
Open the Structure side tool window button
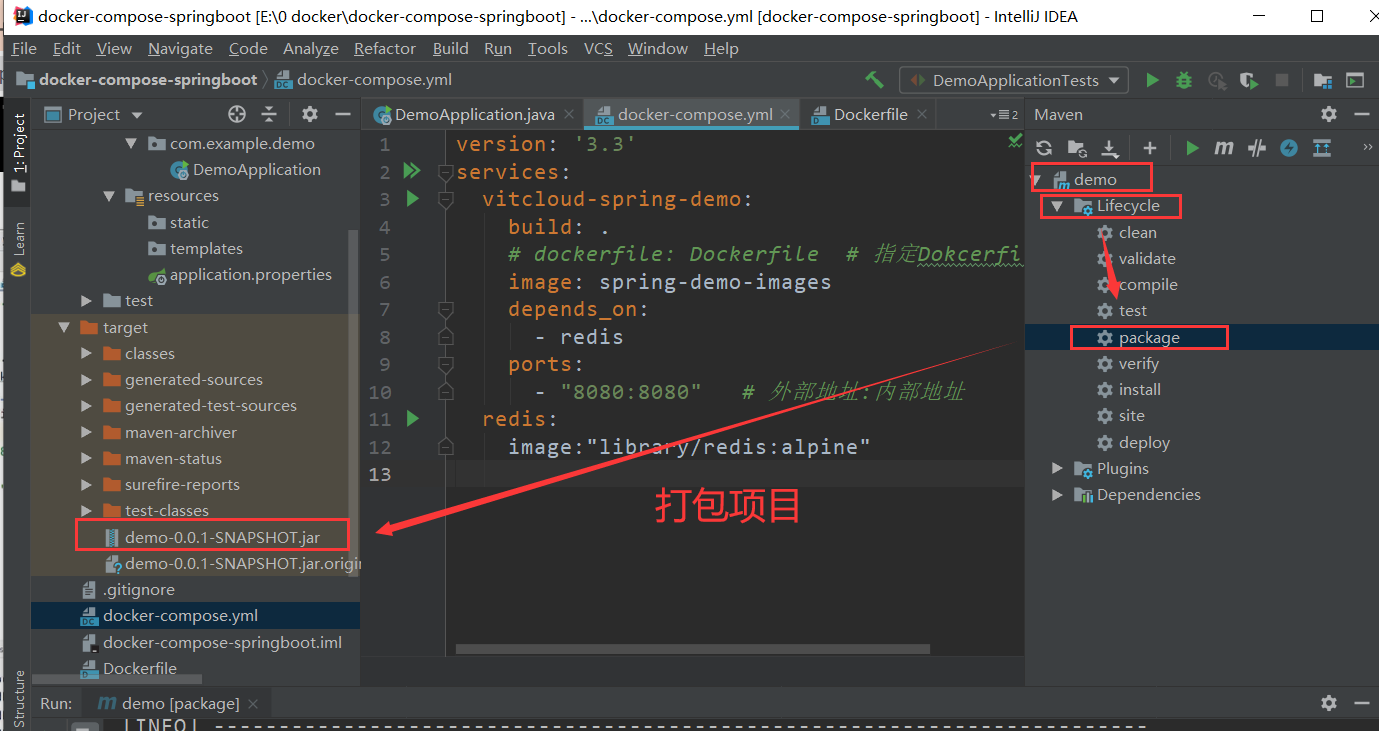[x=18, y=698]
